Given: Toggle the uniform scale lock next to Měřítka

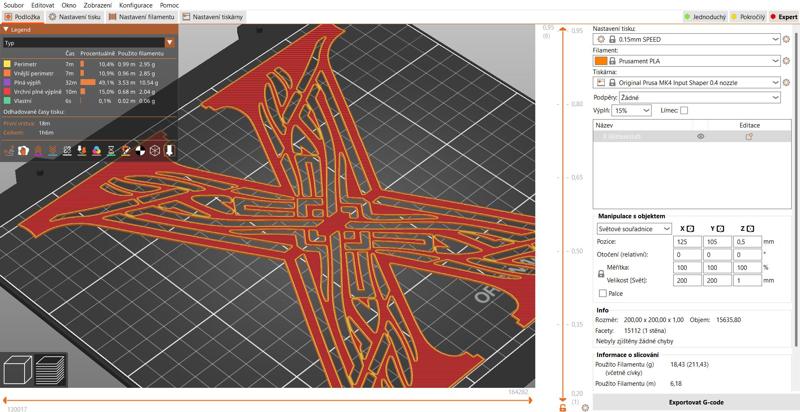Looking at the screenshot, I should point(601,274).
